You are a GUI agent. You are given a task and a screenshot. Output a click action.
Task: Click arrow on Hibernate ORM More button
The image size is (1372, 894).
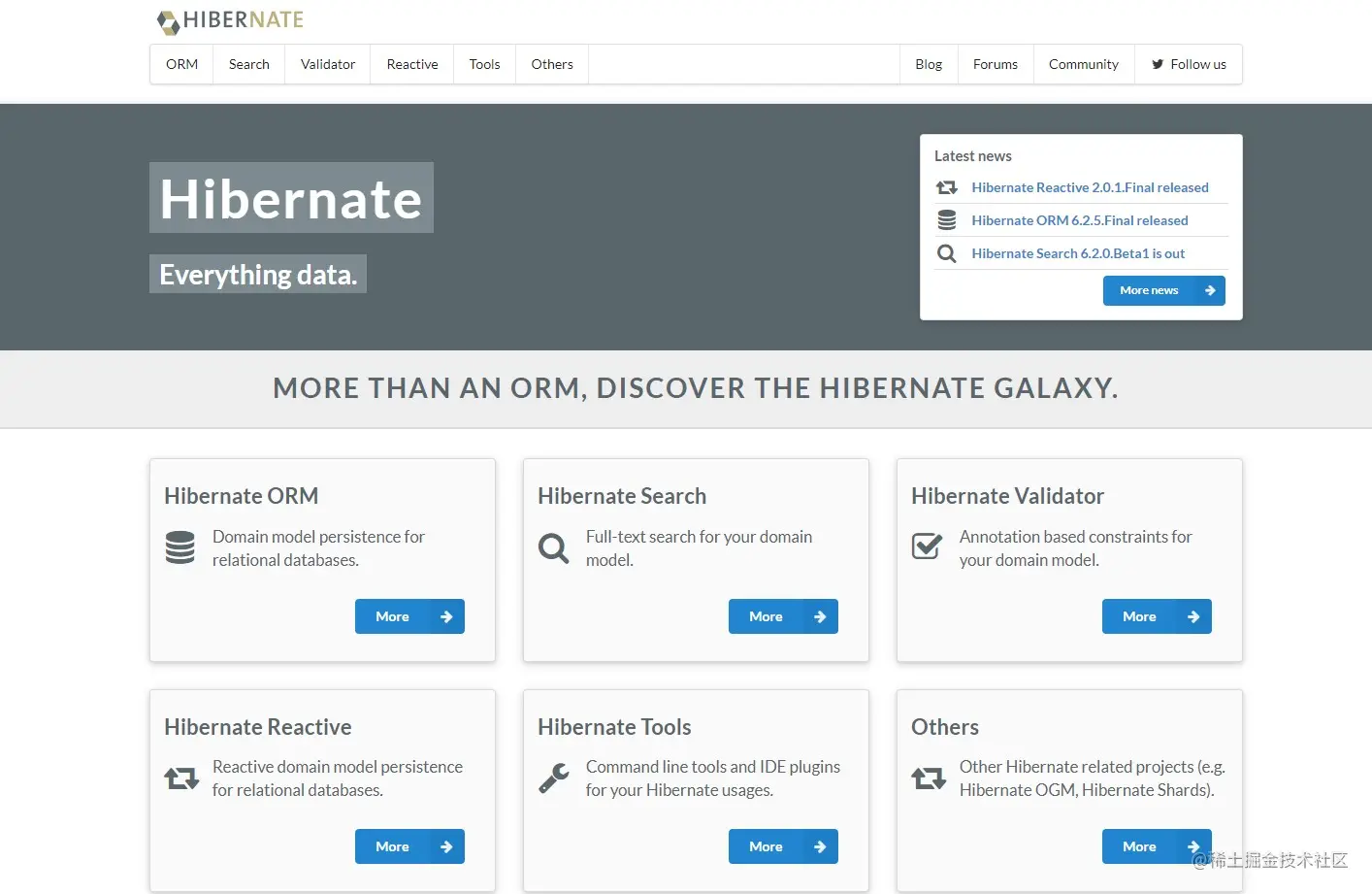coord(446,616)
